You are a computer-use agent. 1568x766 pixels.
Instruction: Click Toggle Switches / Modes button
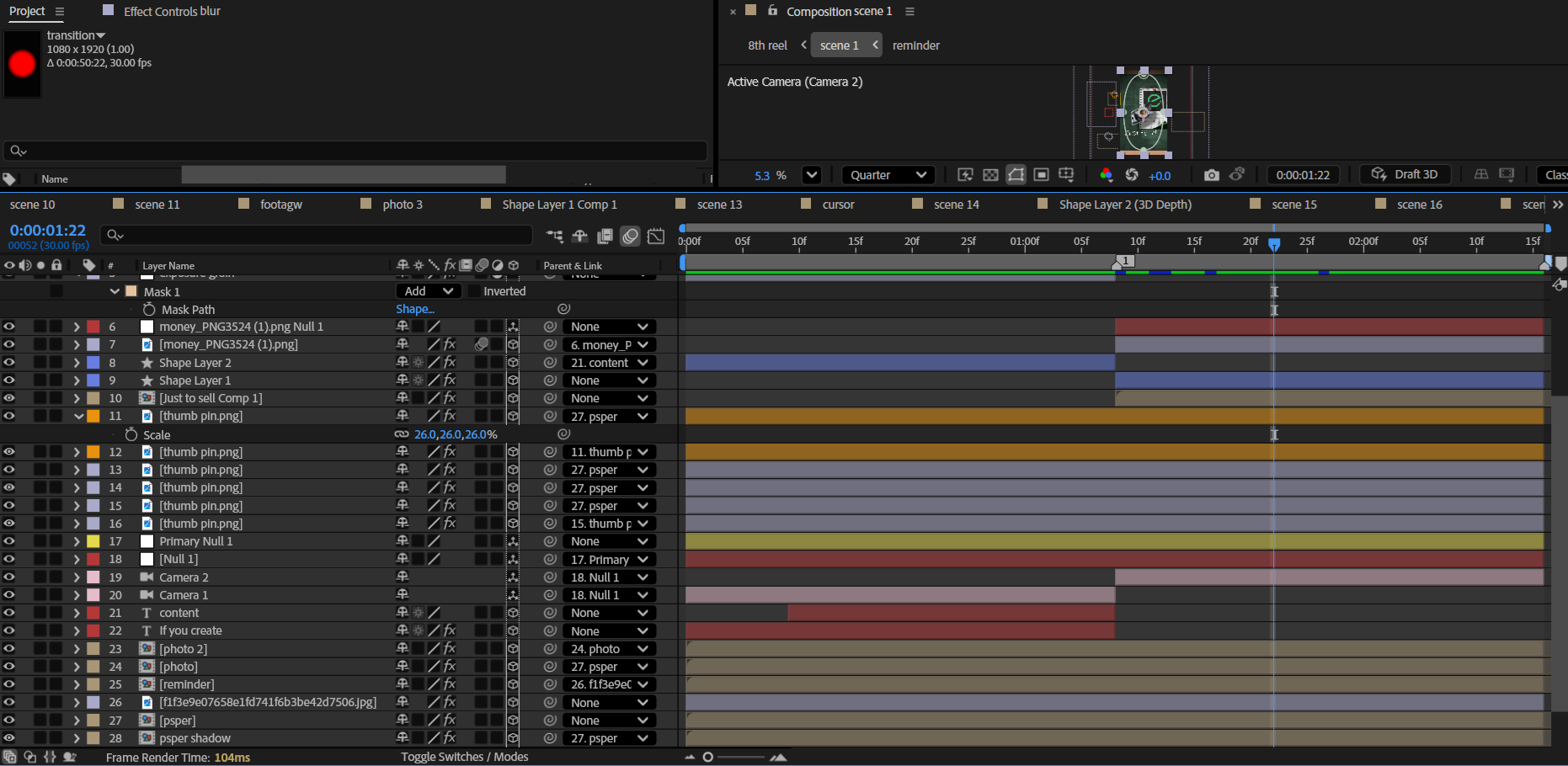click(x=464, y=757)
